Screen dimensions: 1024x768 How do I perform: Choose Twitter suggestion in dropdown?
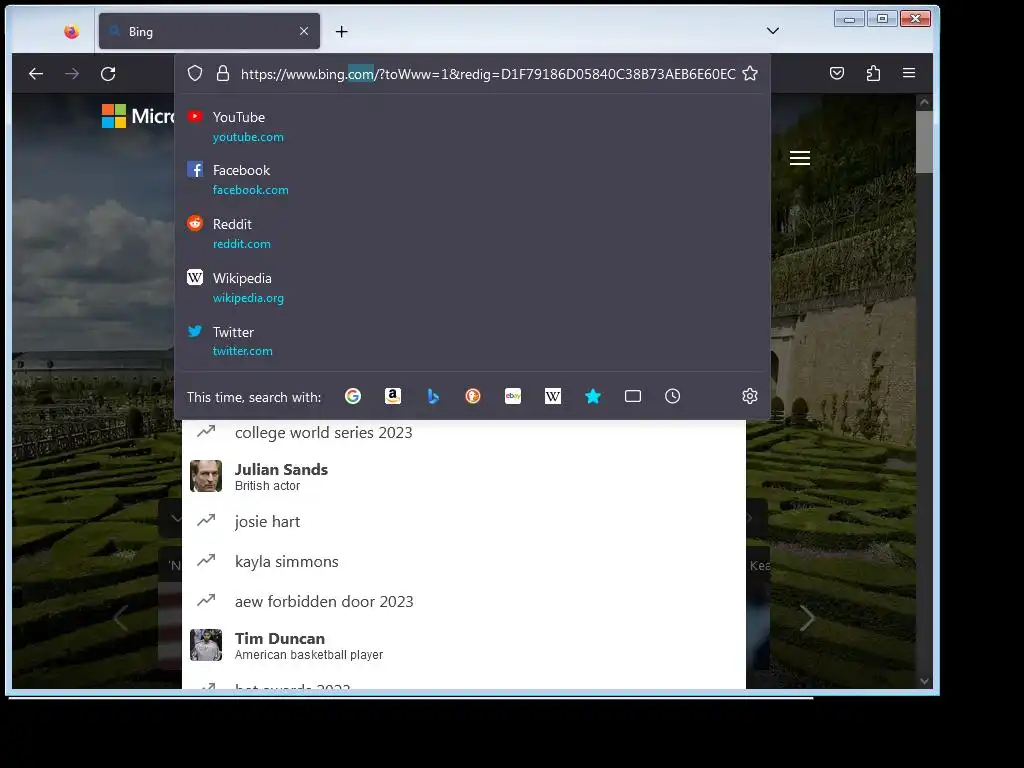tap(475, 341)
